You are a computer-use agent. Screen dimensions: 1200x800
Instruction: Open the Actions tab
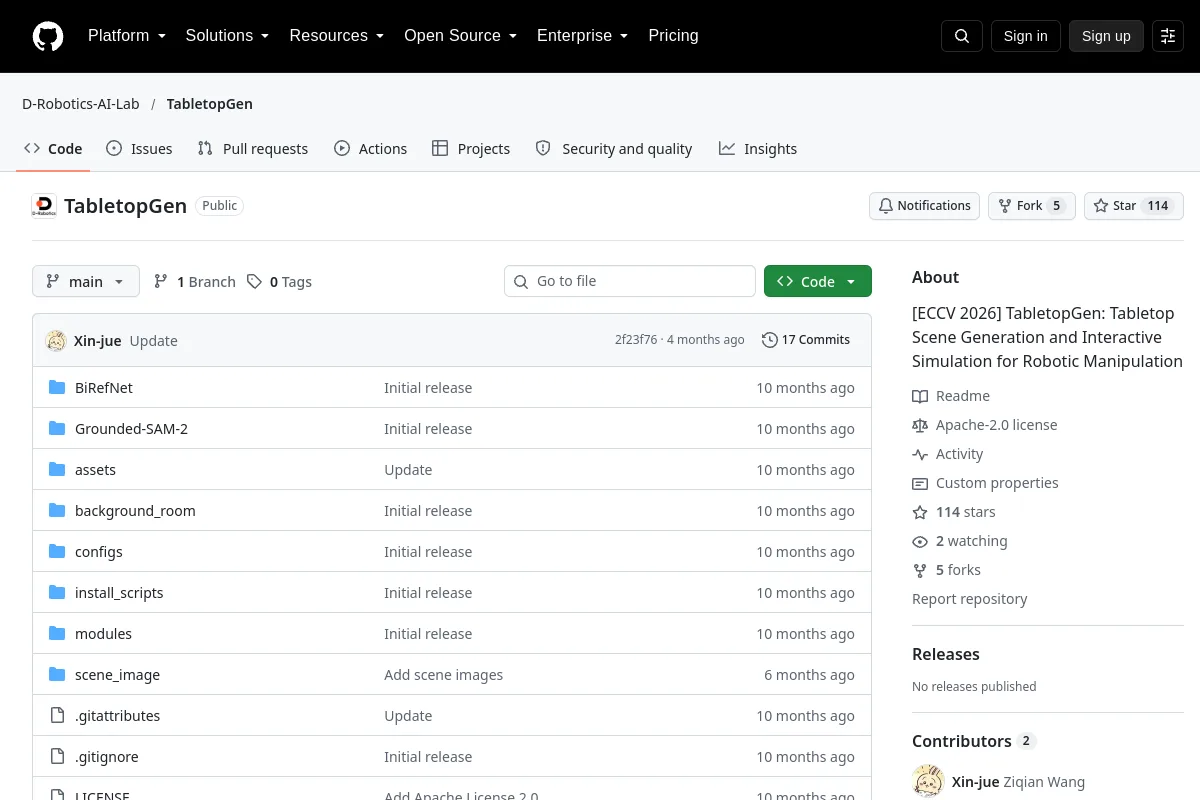tap(371, 149)
